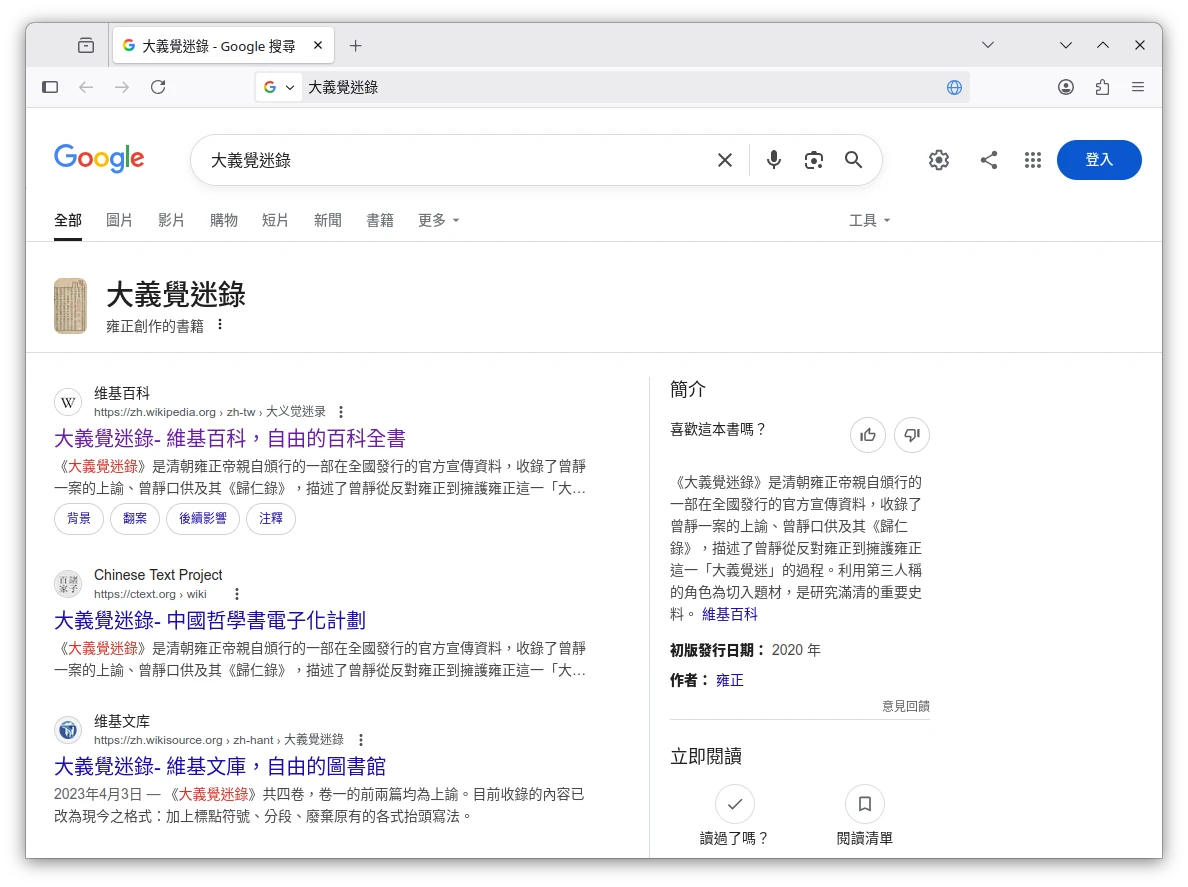Click the voice search microphone icon

coord(773,160)
